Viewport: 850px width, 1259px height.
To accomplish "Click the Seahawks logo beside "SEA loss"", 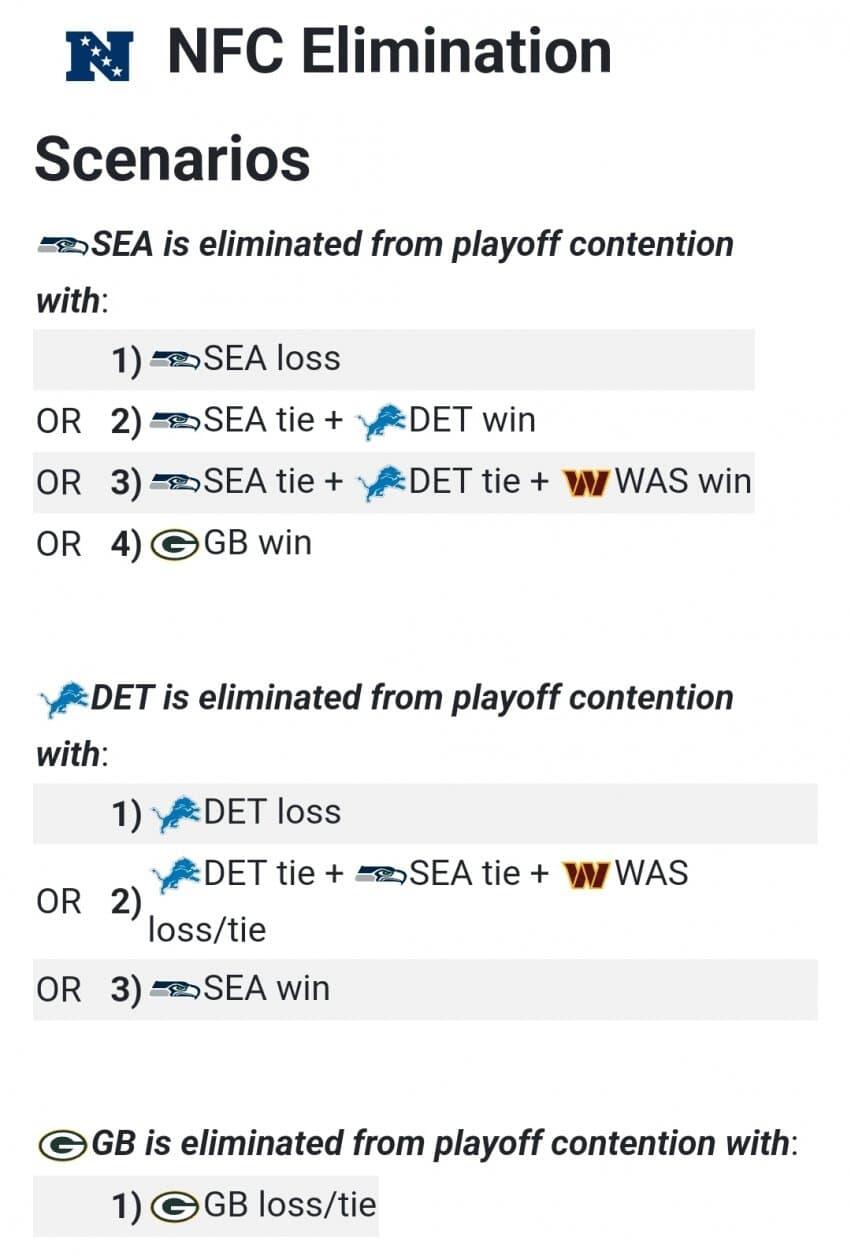I will [x=175, y=359].
